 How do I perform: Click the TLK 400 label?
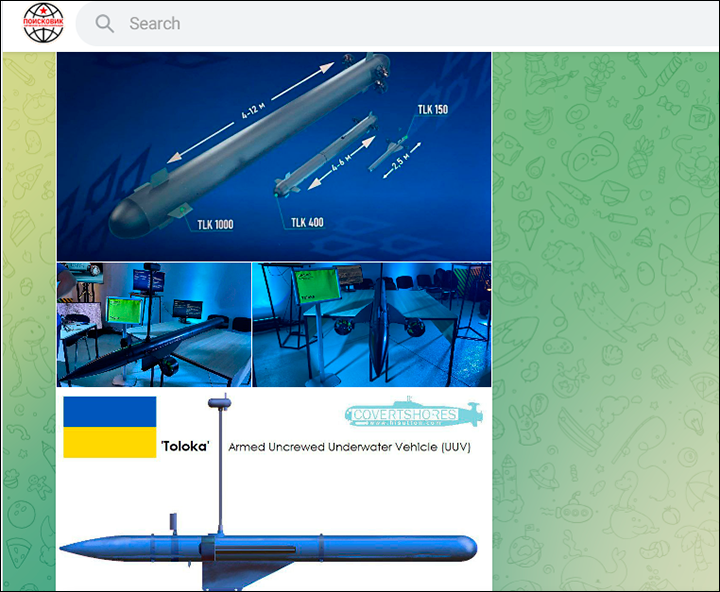(x=307, y=222)
